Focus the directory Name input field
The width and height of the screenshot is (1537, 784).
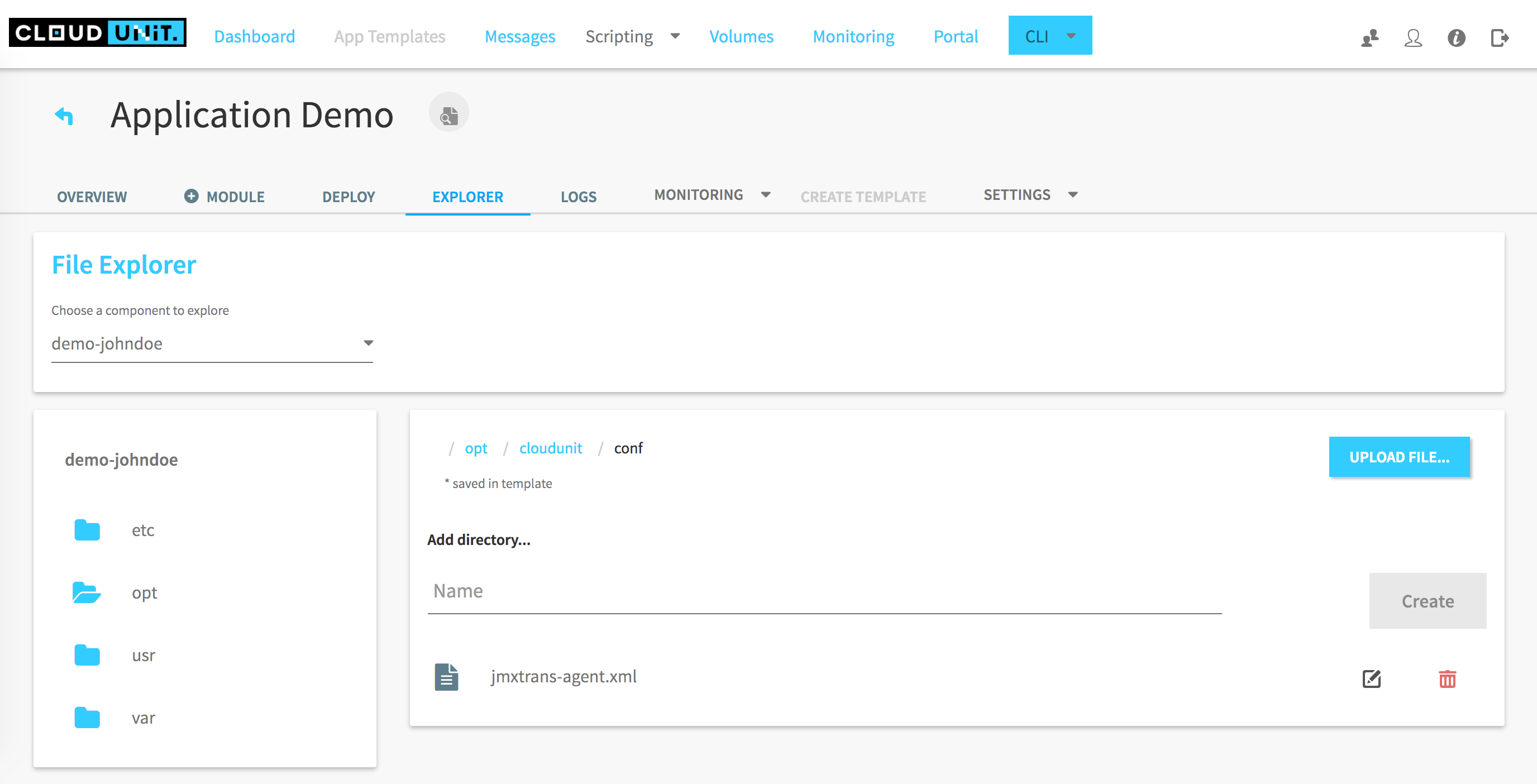[823, 591]
